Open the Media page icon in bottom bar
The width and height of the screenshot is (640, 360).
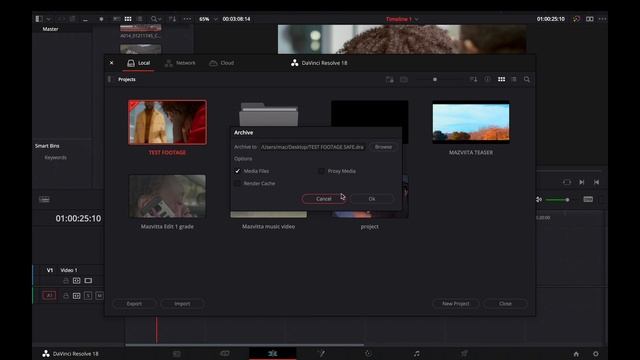click(176, 353)
